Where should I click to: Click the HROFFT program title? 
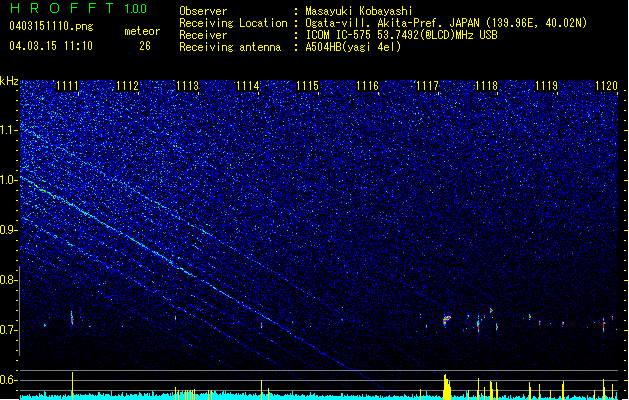pos(62,8)
